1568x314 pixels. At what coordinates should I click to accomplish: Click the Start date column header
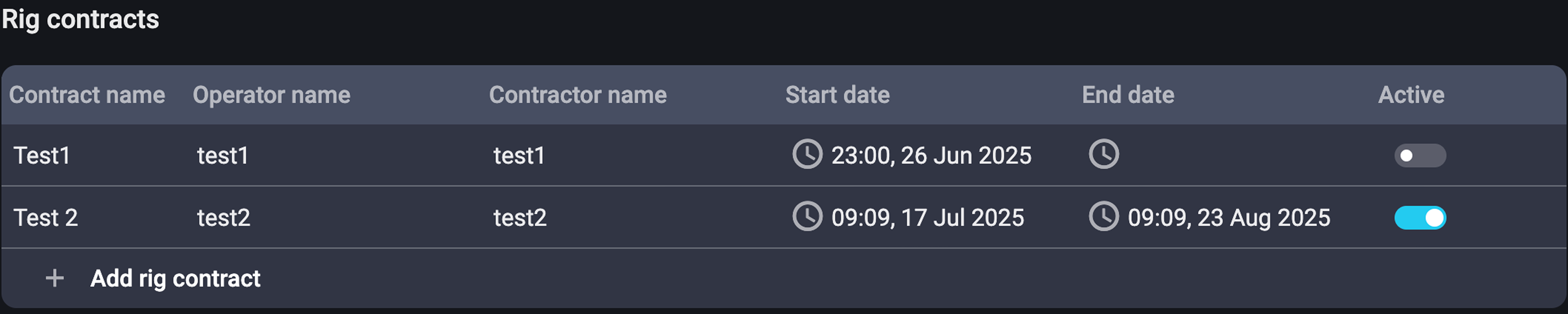coord(837,95)
